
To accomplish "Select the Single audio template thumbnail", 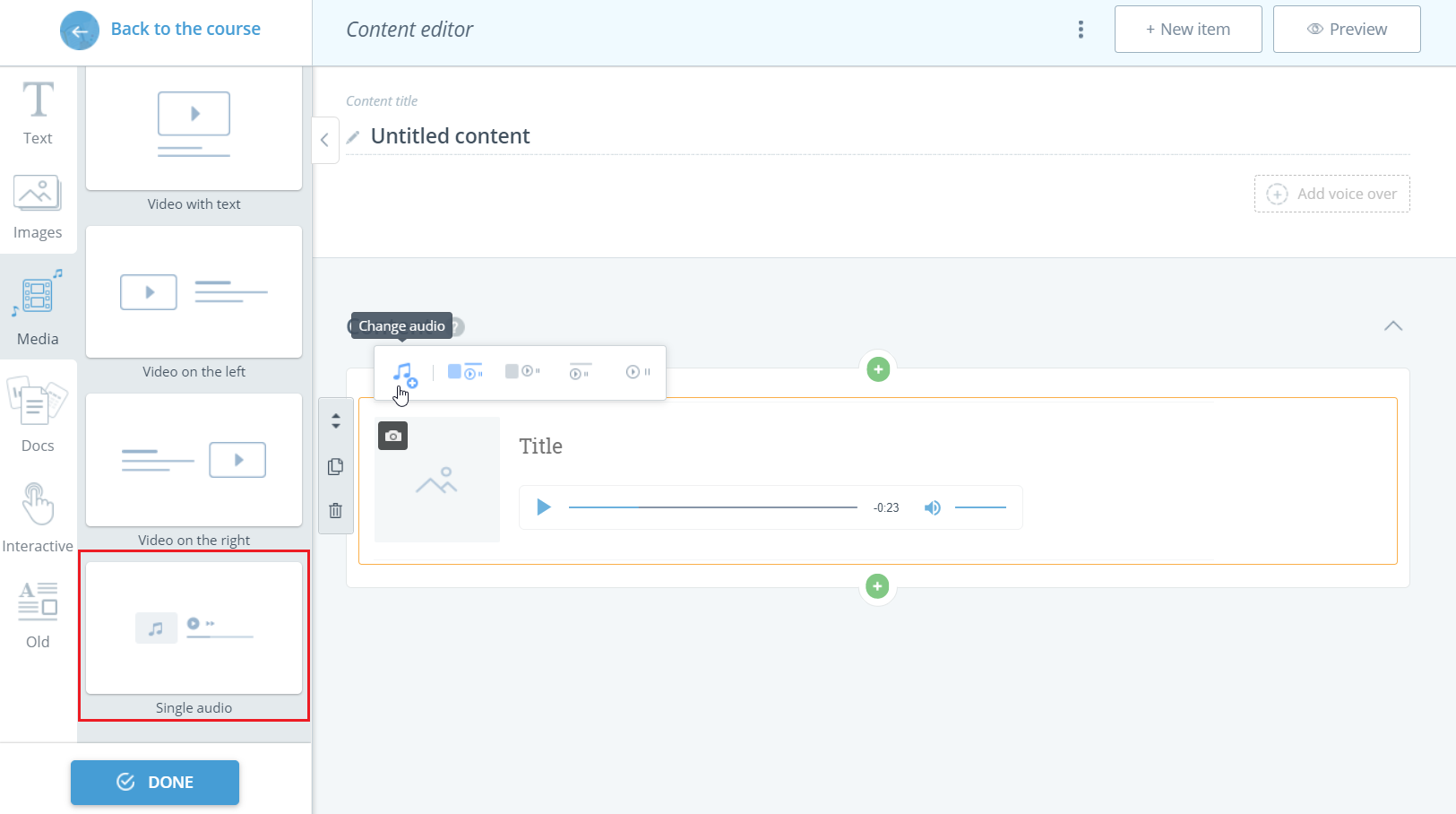I will click(x=194, y=628).
